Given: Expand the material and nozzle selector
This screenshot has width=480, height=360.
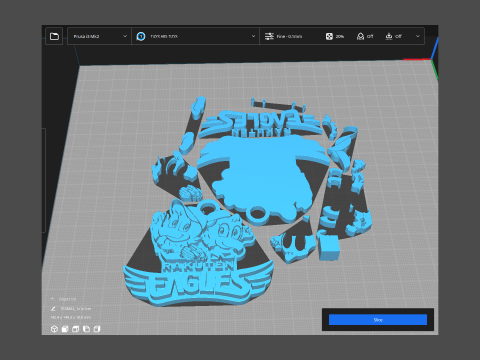Looking at the screenshot, I should 196,36.
